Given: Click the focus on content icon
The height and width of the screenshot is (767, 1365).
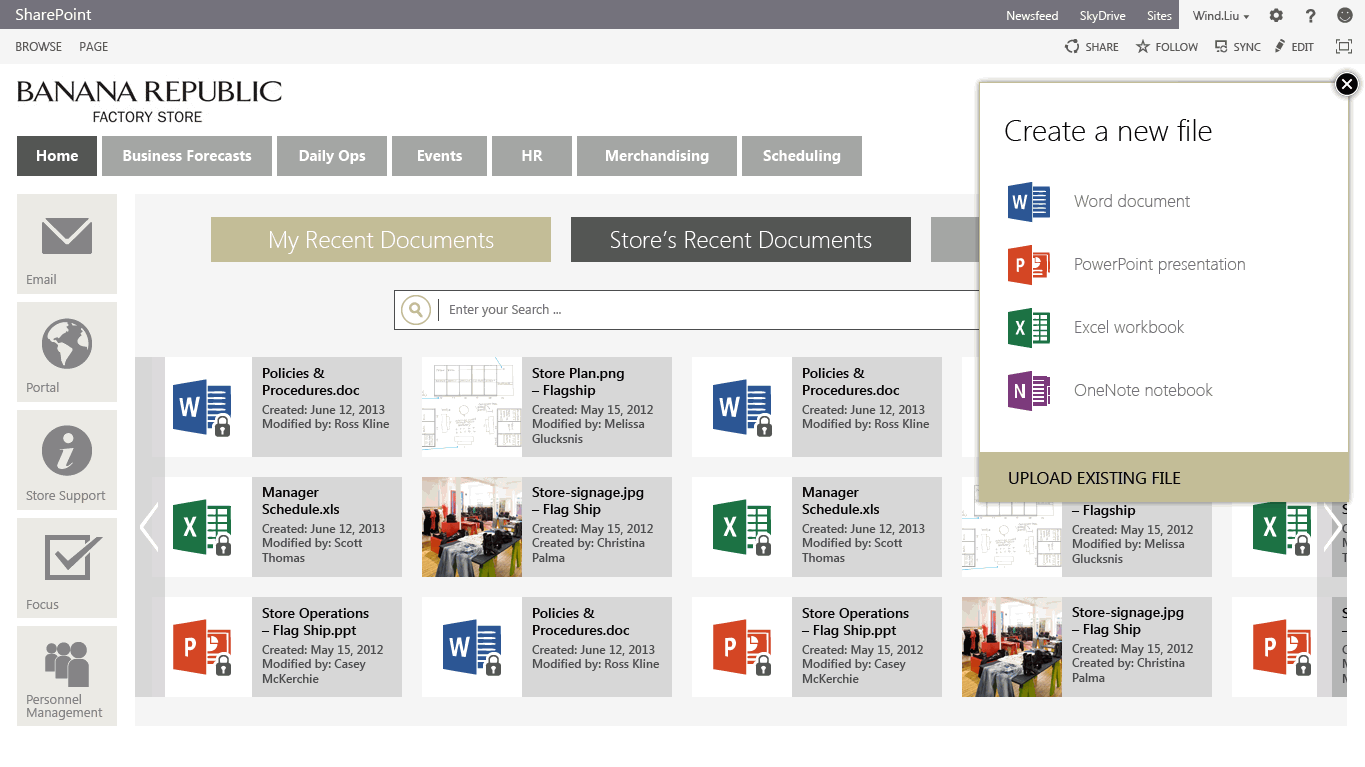Looking at the screenshot, I should click(x=1344, y=47).
